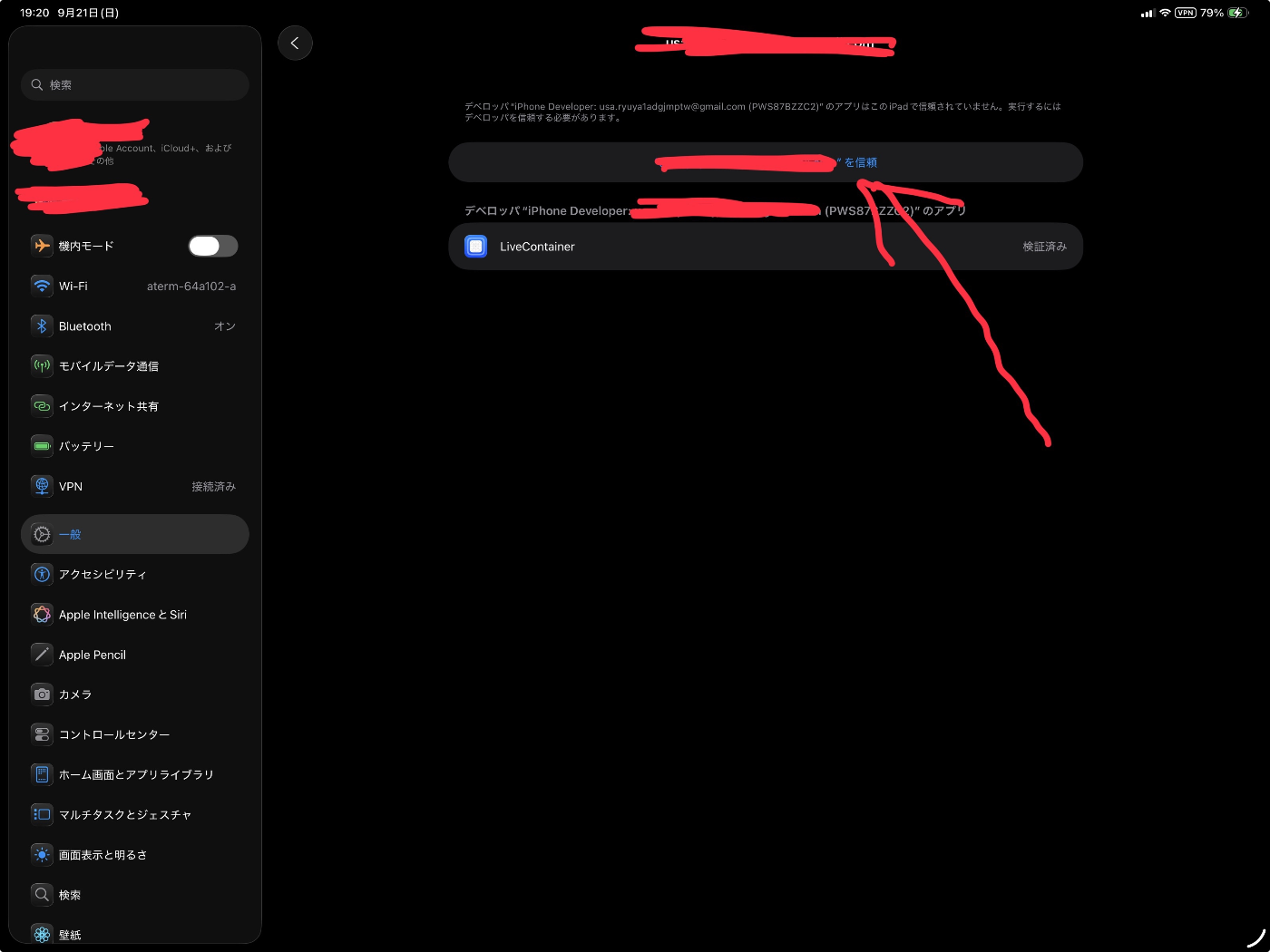
Task: Open Bluetooth settings icon
Action: point(42,325)
